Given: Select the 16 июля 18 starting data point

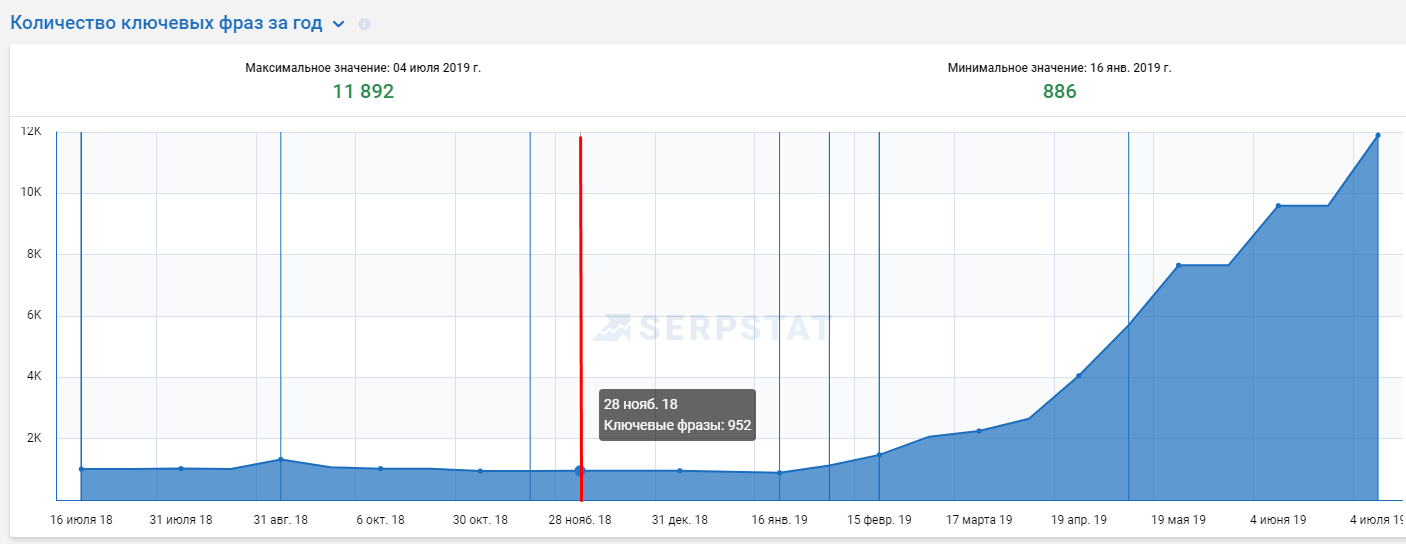Looking at the screenshot, I should tap(81, 469).
